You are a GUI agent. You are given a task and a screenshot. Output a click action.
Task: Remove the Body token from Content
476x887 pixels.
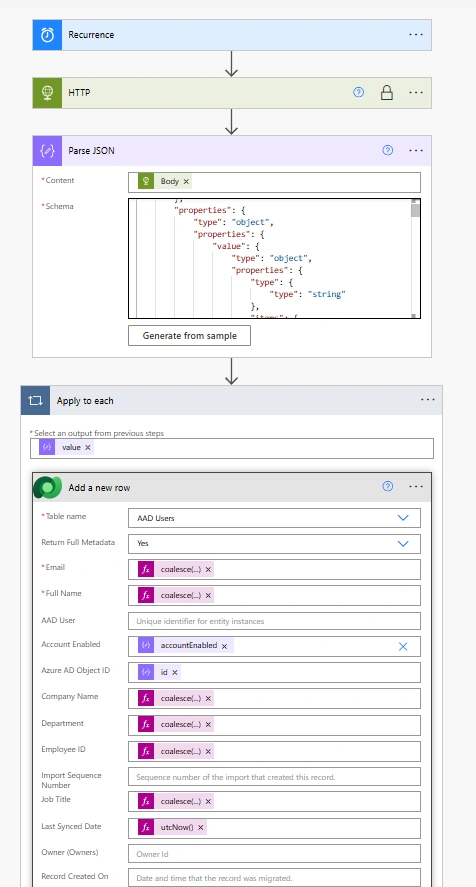coord(186,182)
